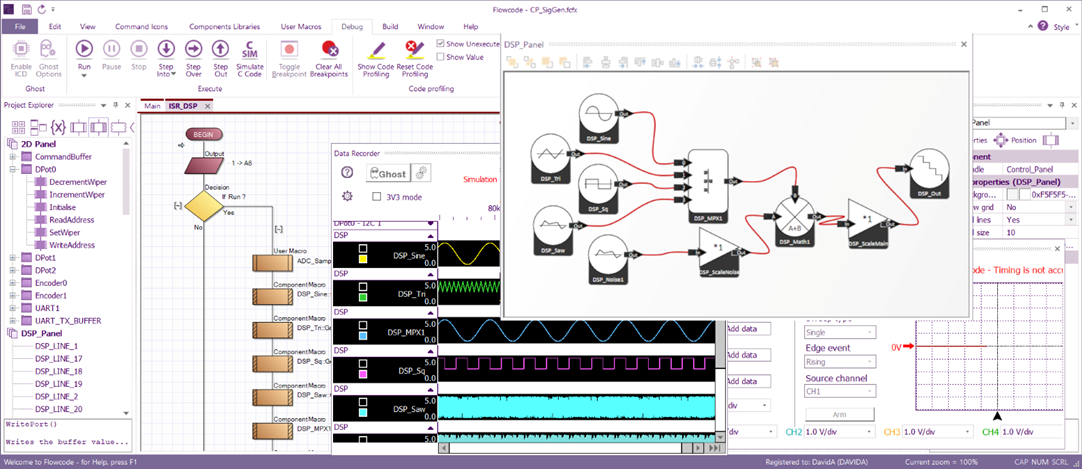Expand the Encoder0 tree node

tap(12, 283)
